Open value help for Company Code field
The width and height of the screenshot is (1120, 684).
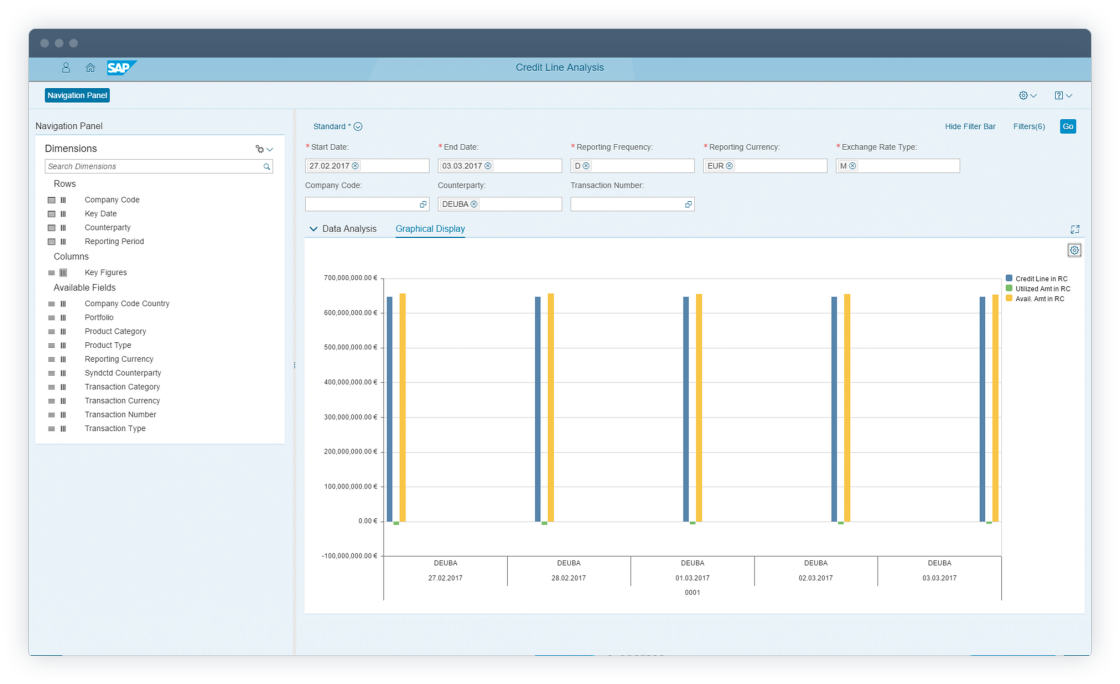pyautogui.click(x=423, y=204)
